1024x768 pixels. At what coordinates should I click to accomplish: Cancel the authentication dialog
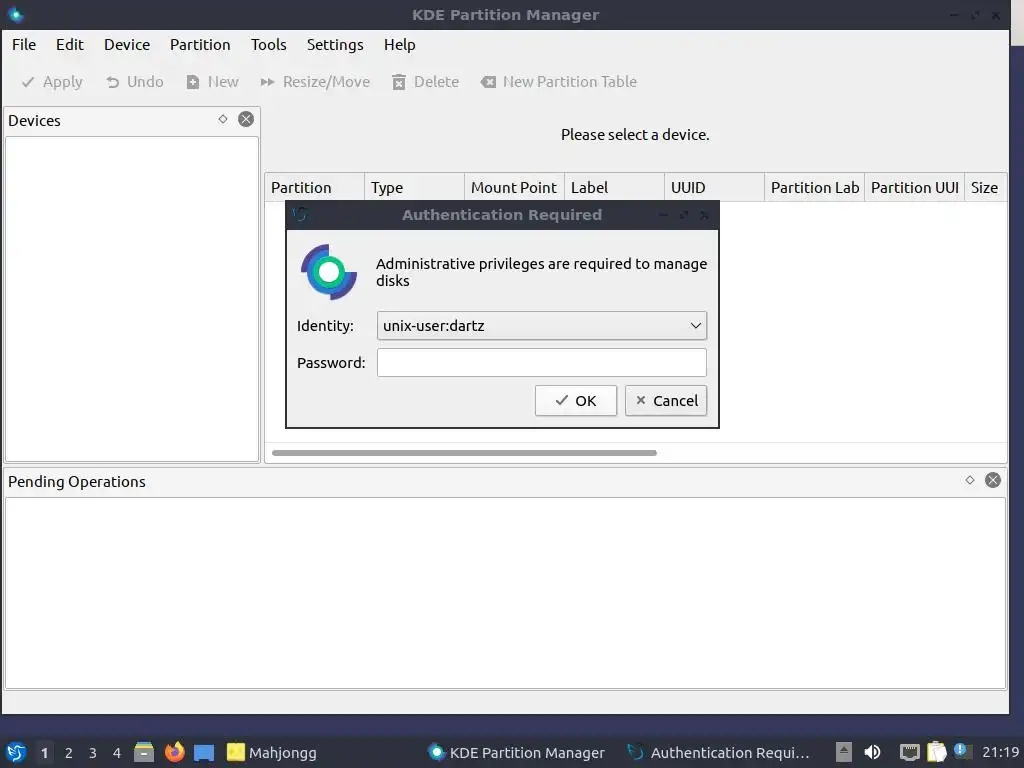coord(665,400)
